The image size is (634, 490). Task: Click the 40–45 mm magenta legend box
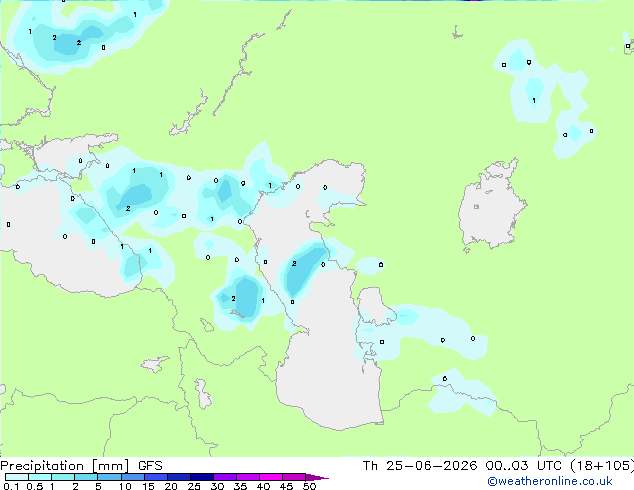[x=271, y=477]
